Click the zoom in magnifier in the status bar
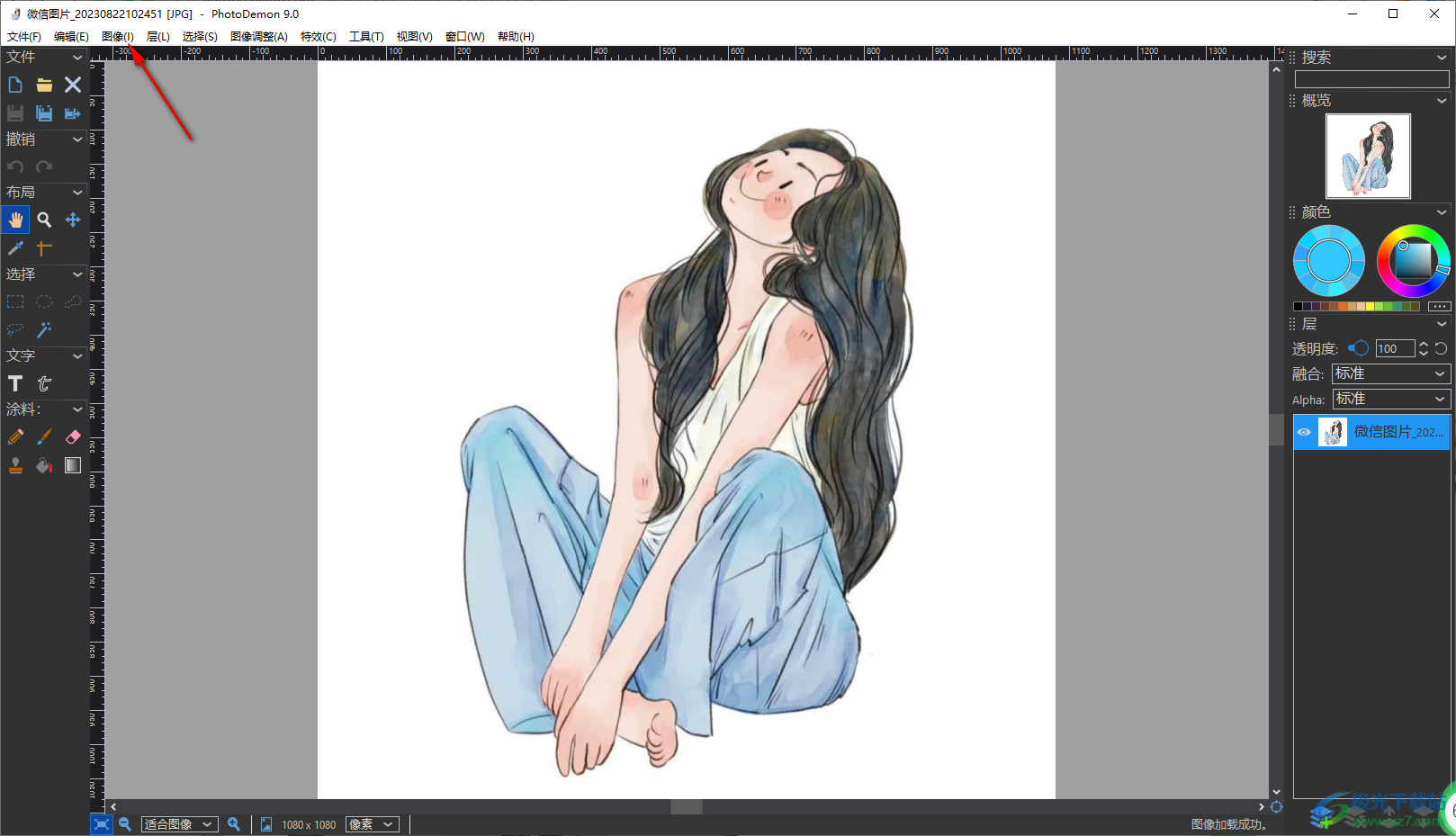 234,824
